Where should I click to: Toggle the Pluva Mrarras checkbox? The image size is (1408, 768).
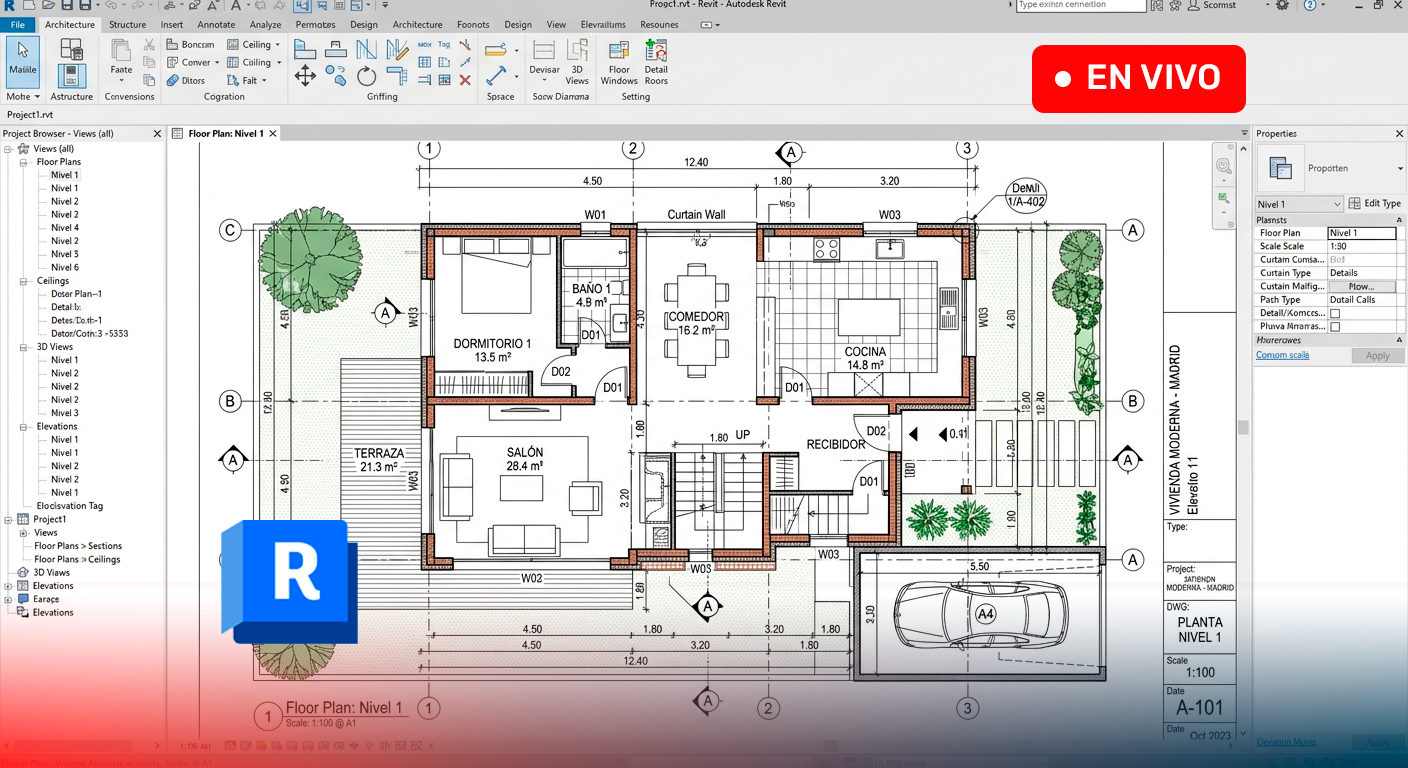(1334, 327)
